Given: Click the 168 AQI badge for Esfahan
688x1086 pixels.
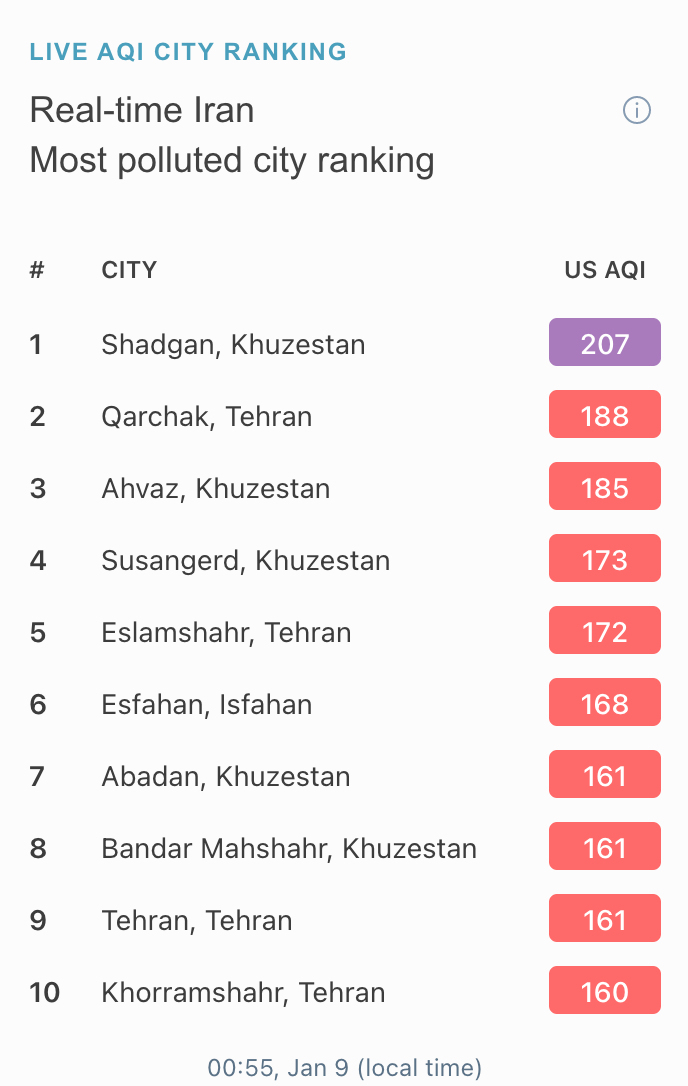Looking at the screenshot, I should (605, 702).
